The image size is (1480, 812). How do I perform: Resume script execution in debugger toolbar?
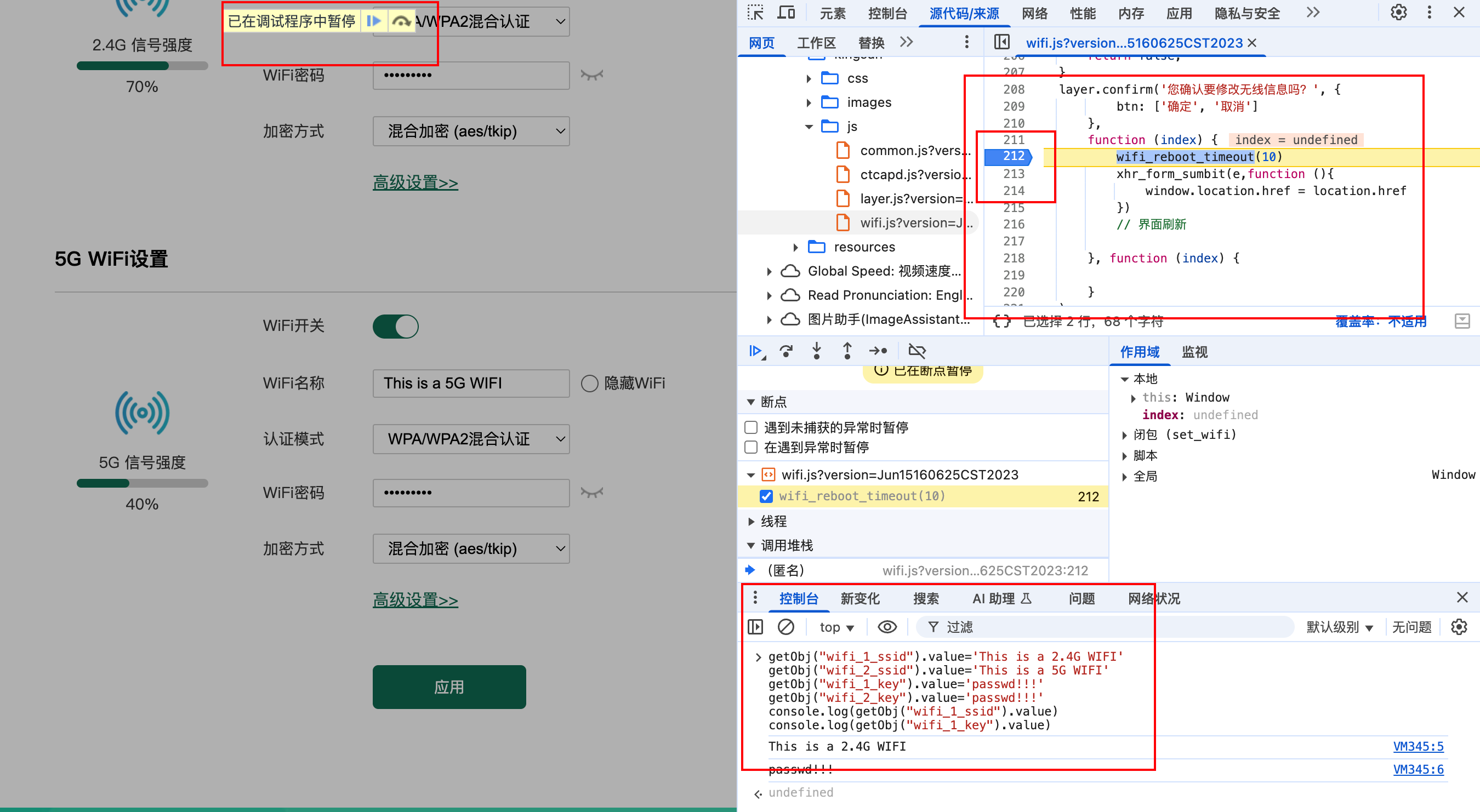coord(756,351)
